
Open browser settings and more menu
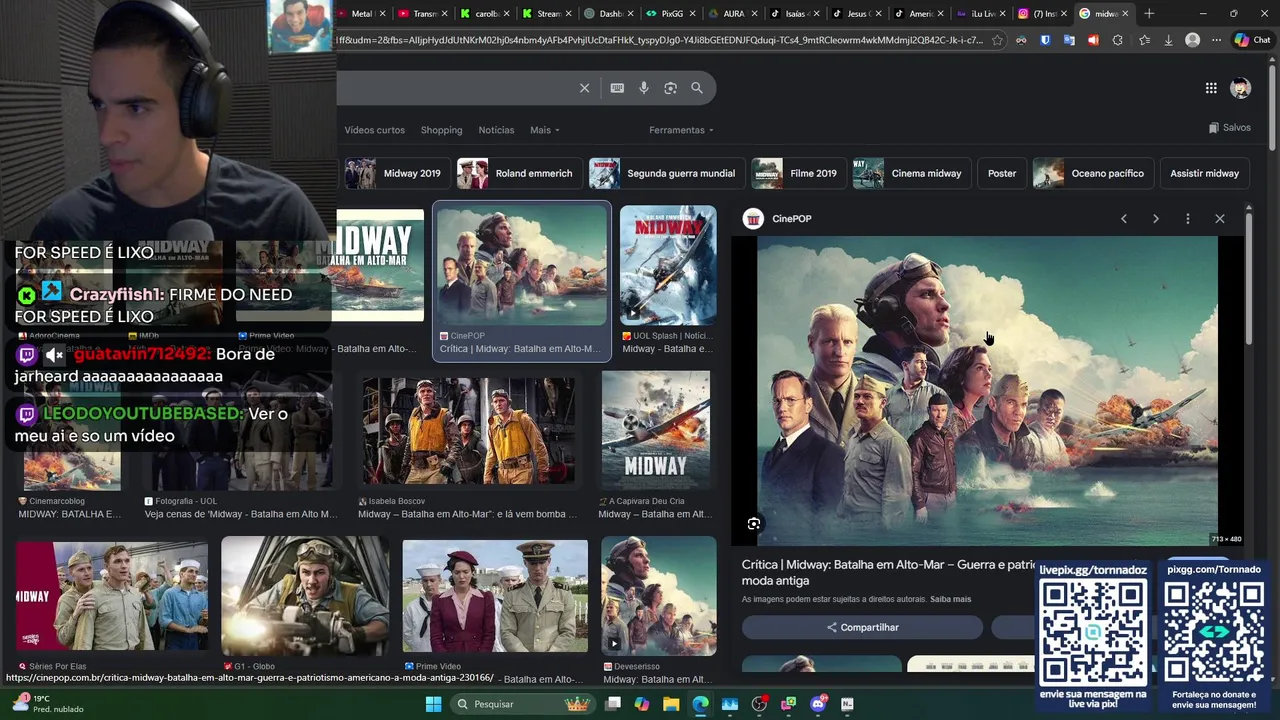pos(1216,41)
